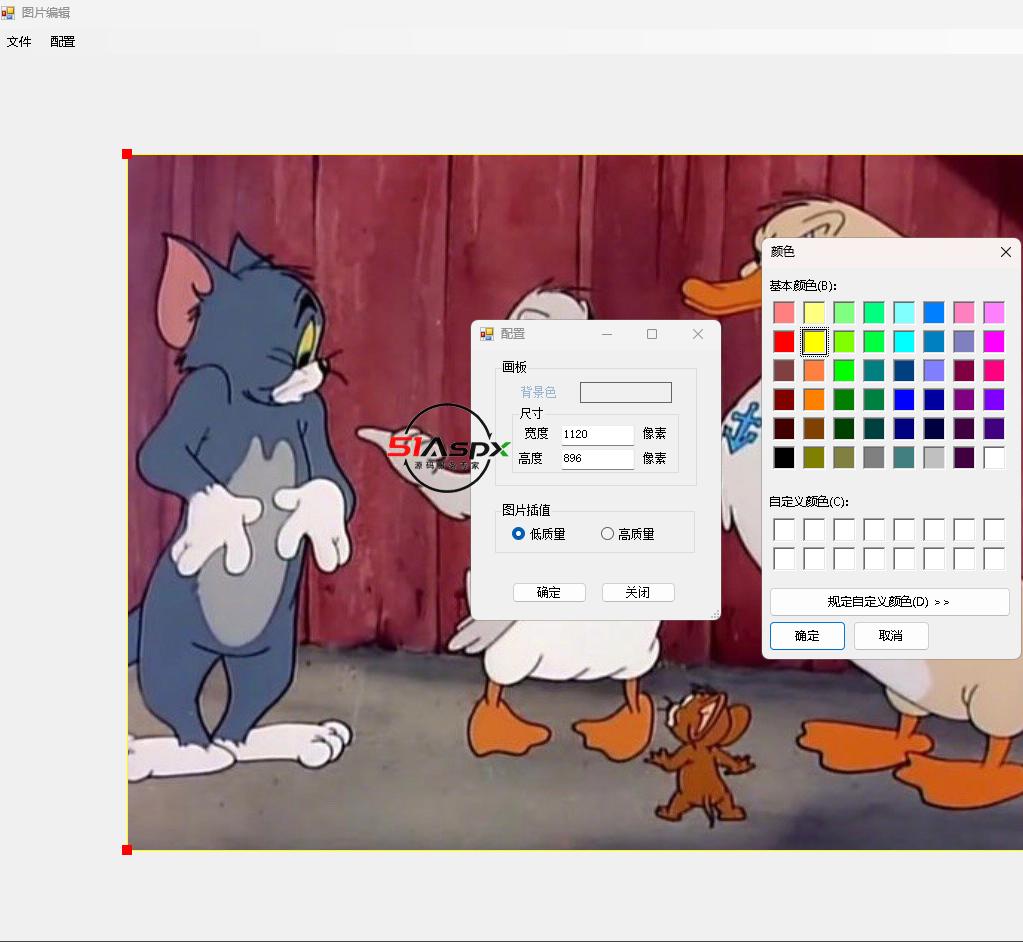Click the 背景色 color box
The height and width of the screenshot is (942, 1023).
[x=626, y=392]
